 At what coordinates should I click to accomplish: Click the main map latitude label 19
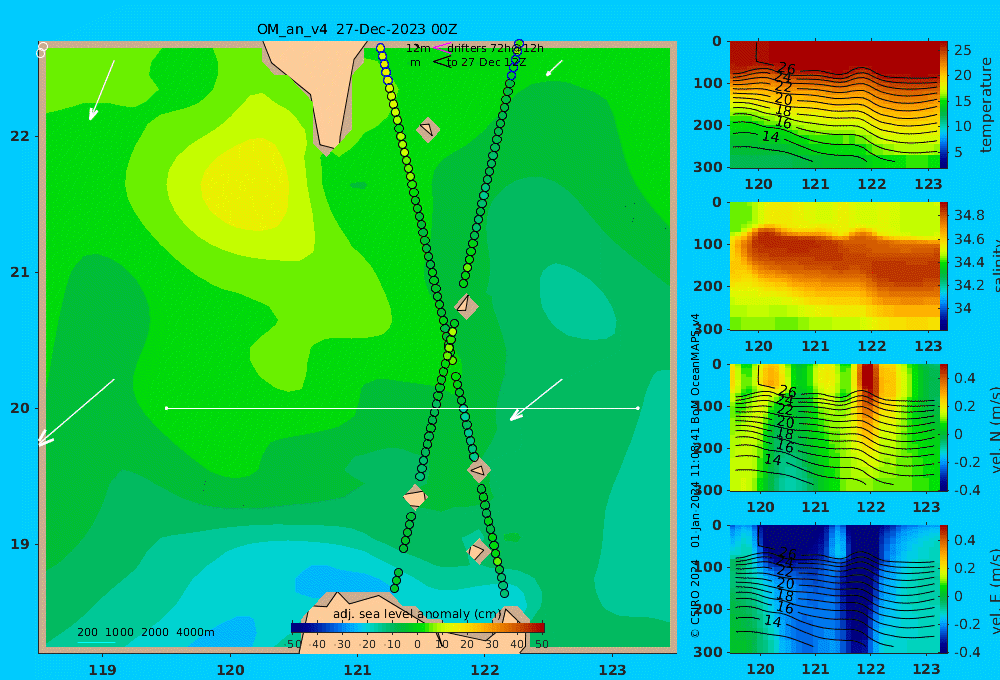point(20,544)
